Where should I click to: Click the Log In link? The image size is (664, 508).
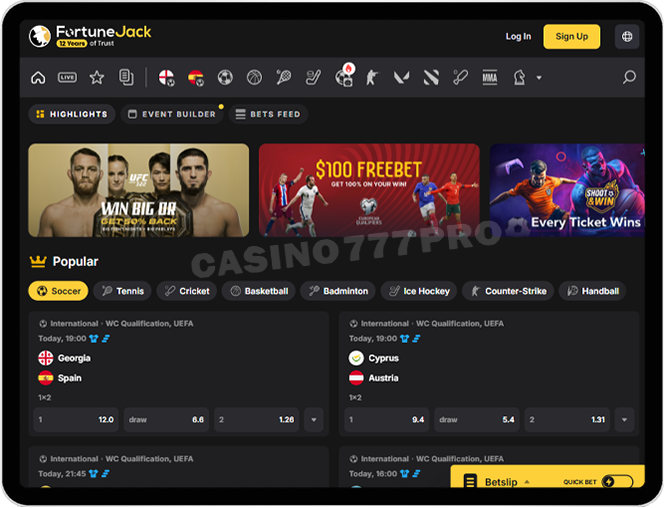(x=518, y=36)
